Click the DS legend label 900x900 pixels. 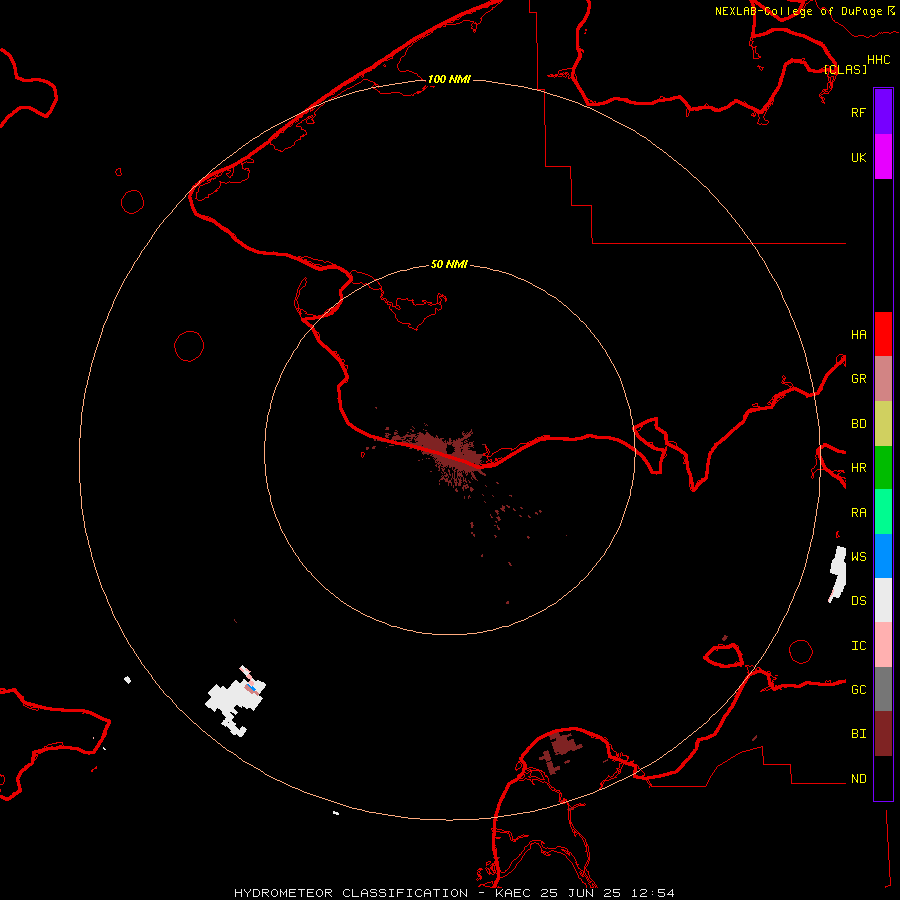pyautogui.click(x=858, y=600)
